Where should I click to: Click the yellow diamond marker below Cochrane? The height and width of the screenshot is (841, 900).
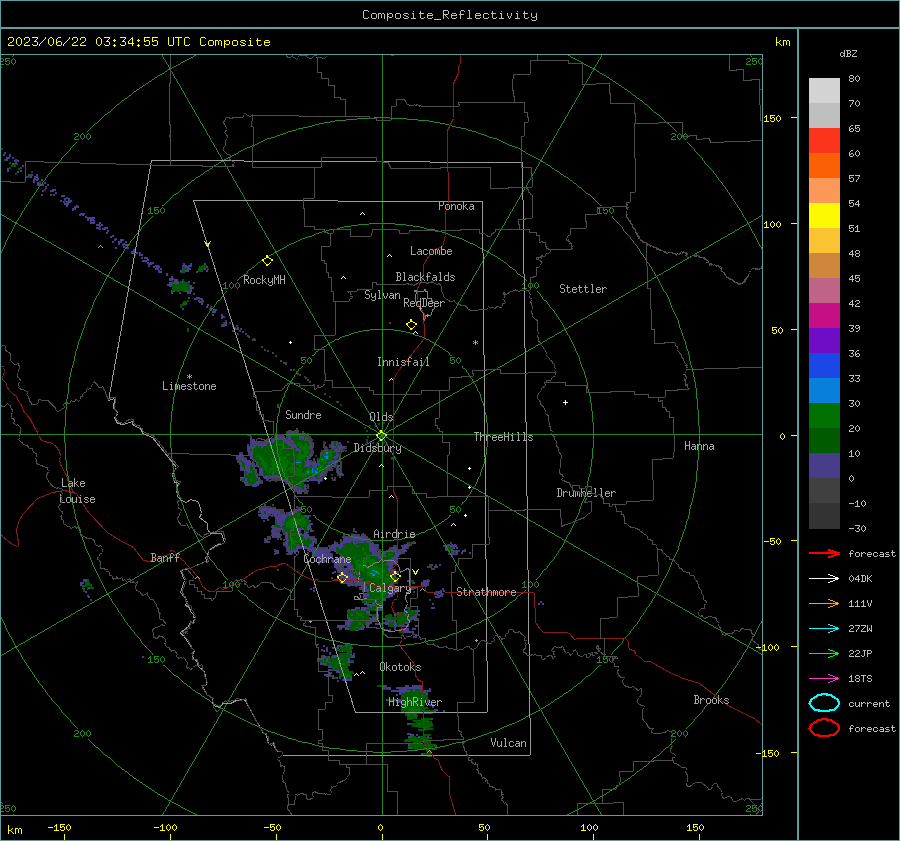(x=343, y=578)
